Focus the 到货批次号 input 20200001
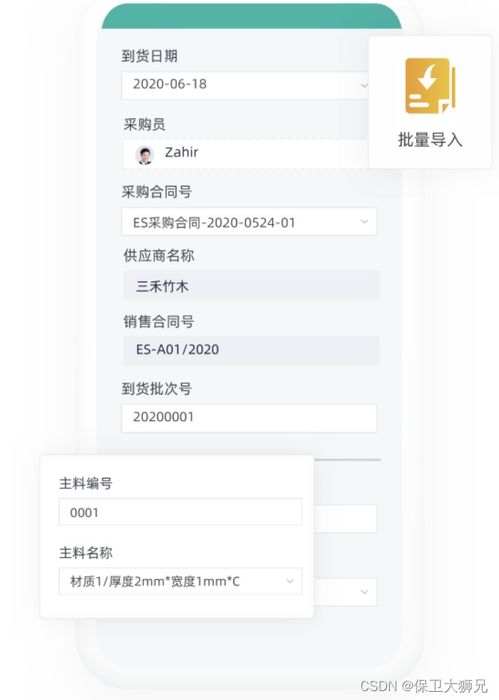Image resolution: width=499 pixels, height=700 pixels. [x=249, y=418]
